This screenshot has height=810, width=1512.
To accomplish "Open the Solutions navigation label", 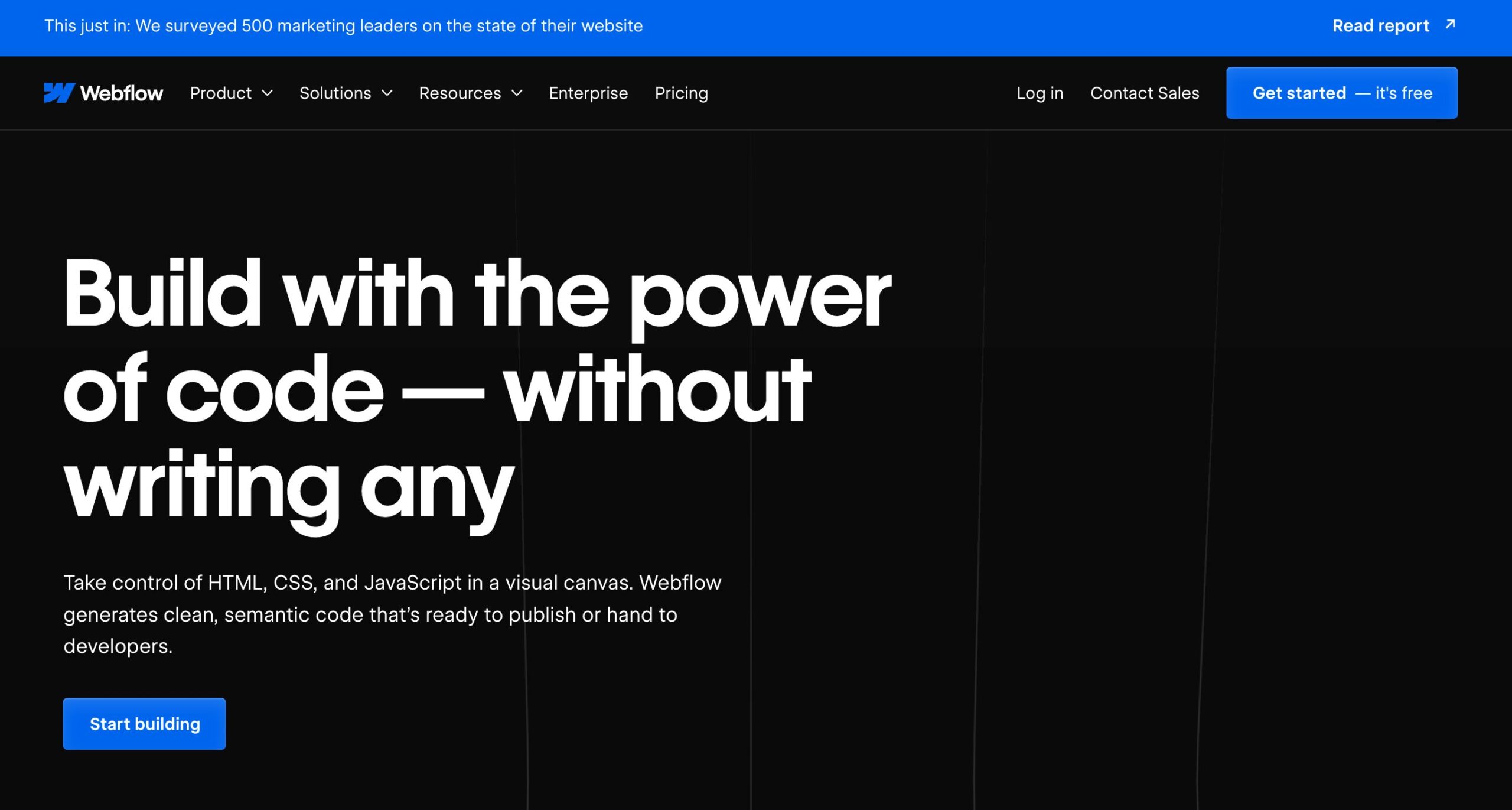I will (x=335, y=93).
